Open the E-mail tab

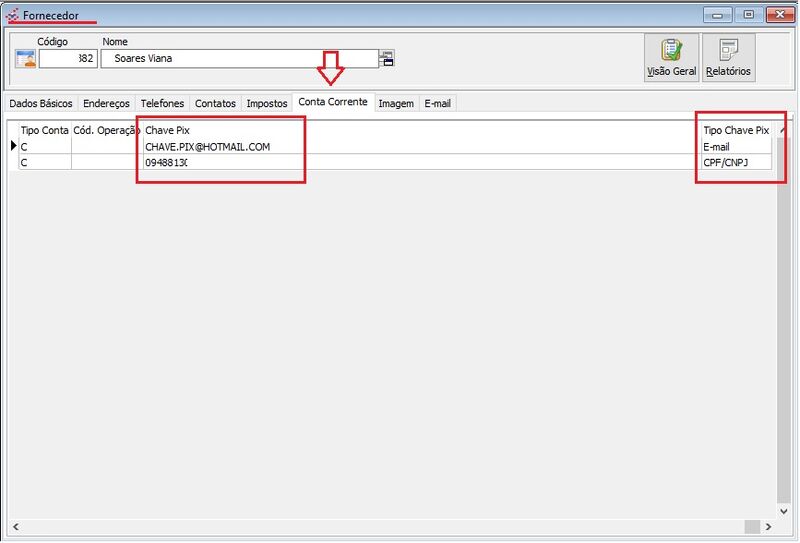(x=437, y=103)
